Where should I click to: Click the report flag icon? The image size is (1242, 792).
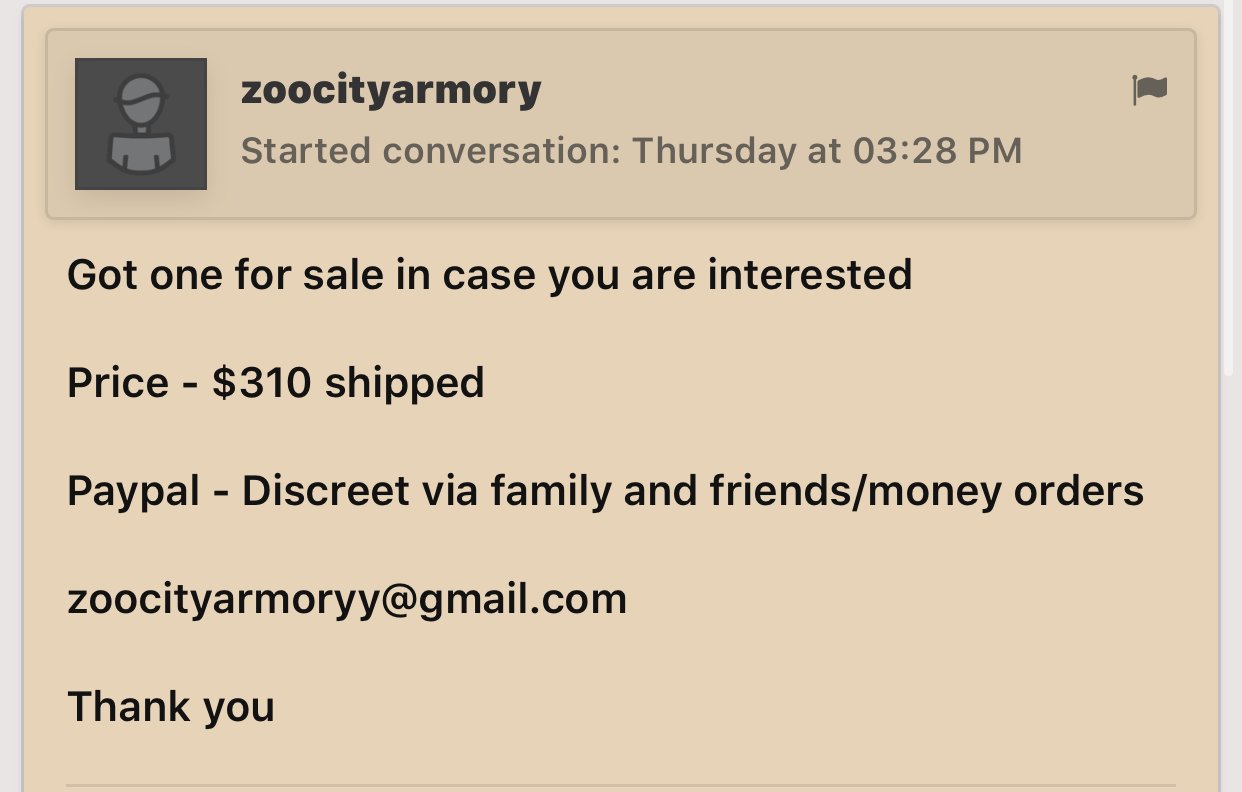tap(1149, 90)
